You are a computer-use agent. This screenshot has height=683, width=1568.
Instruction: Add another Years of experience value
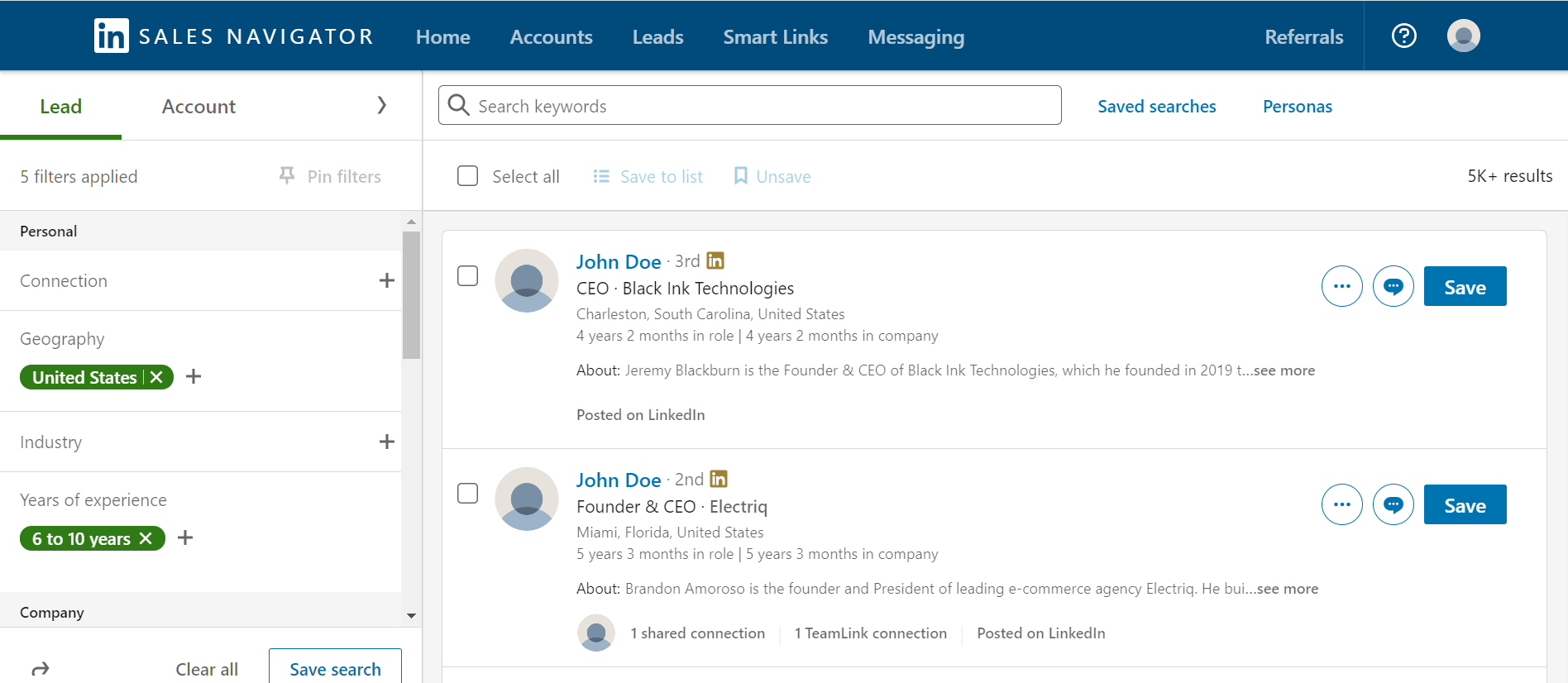[x=185, y=537]
